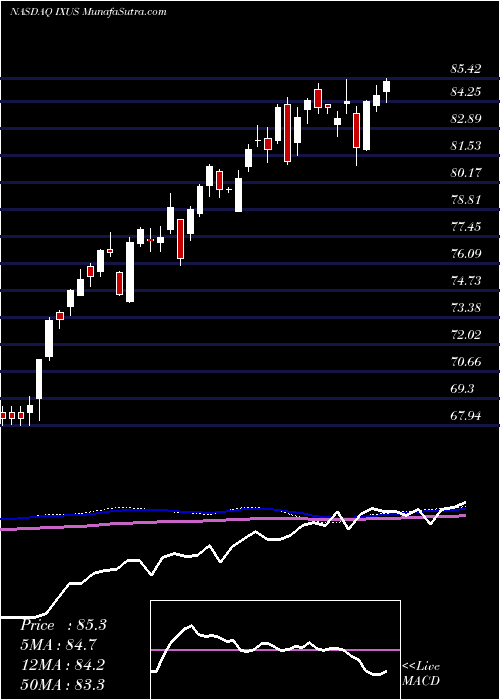This screenshot has height=700, width=500.
Task: Click the <<Live MACD label
Action: (x=421, y=674)
